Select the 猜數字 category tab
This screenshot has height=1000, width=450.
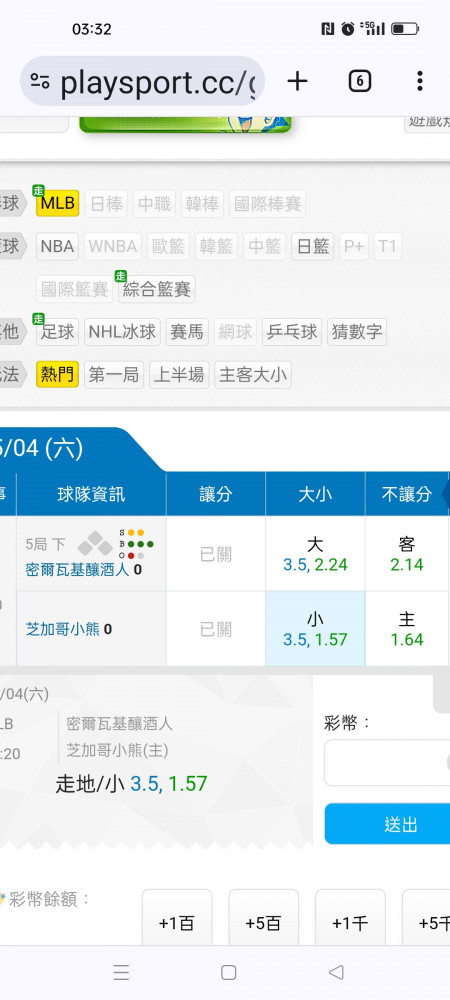pos(357,332)
